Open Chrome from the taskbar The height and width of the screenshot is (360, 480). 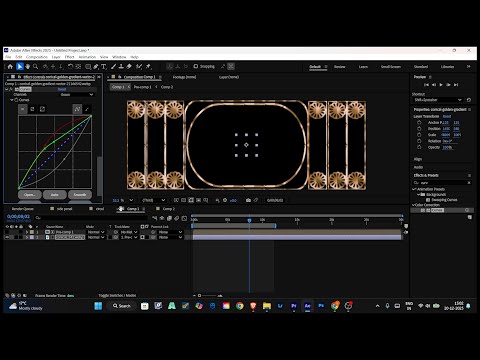tap(240, 306)
